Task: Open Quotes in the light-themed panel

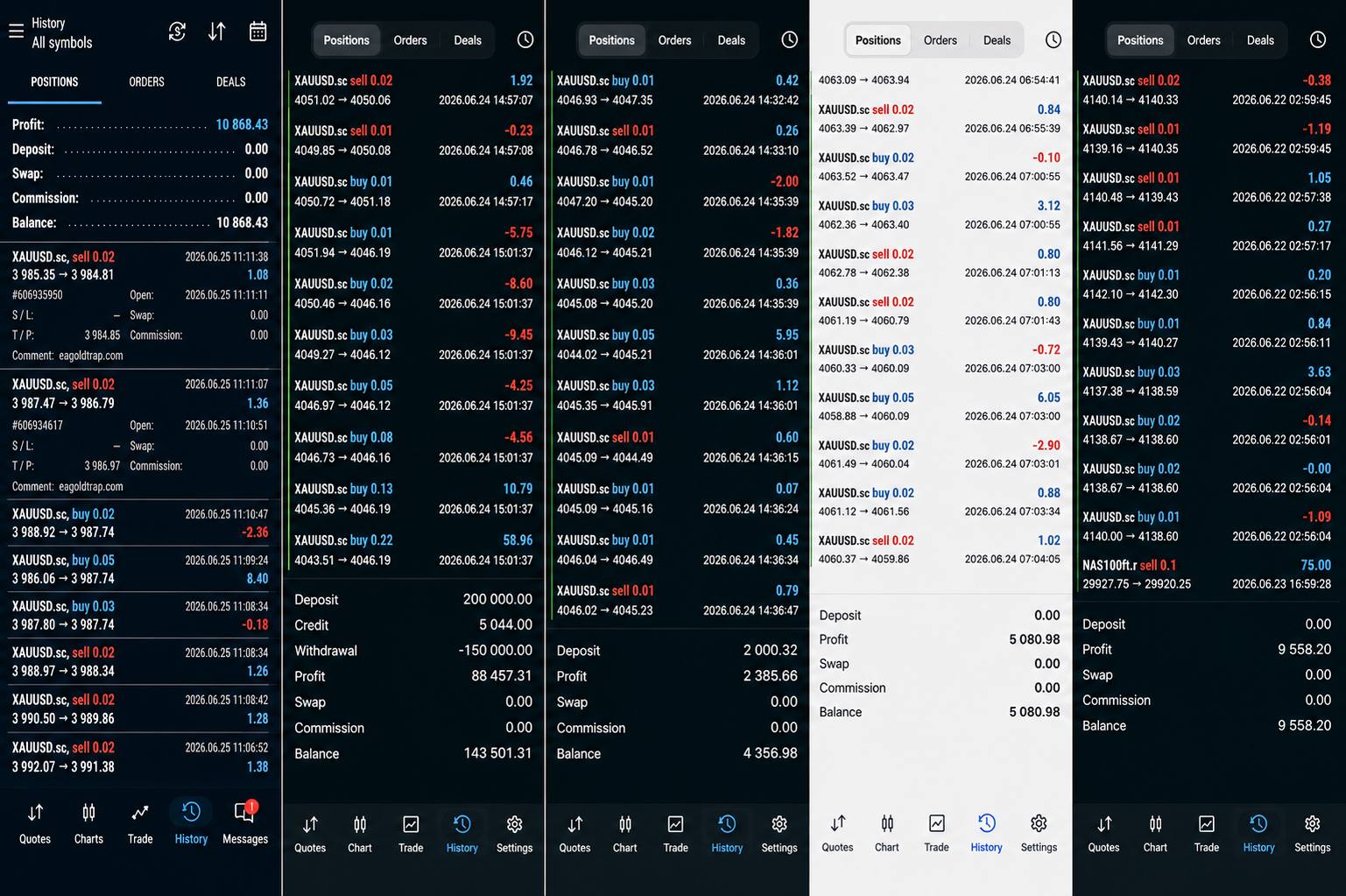Action: point(837,834)
